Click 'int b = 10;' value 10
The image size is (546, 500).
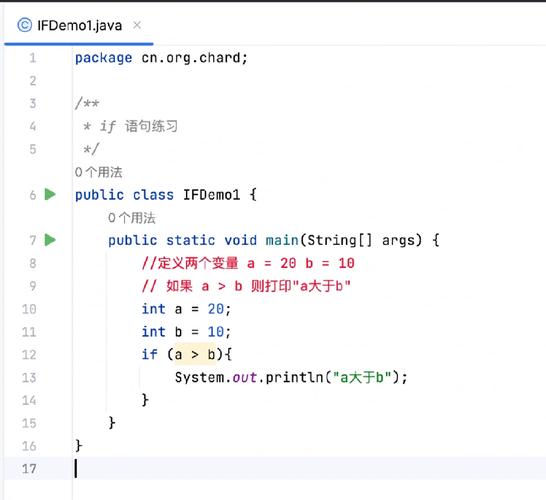click(x=216, y=331)
